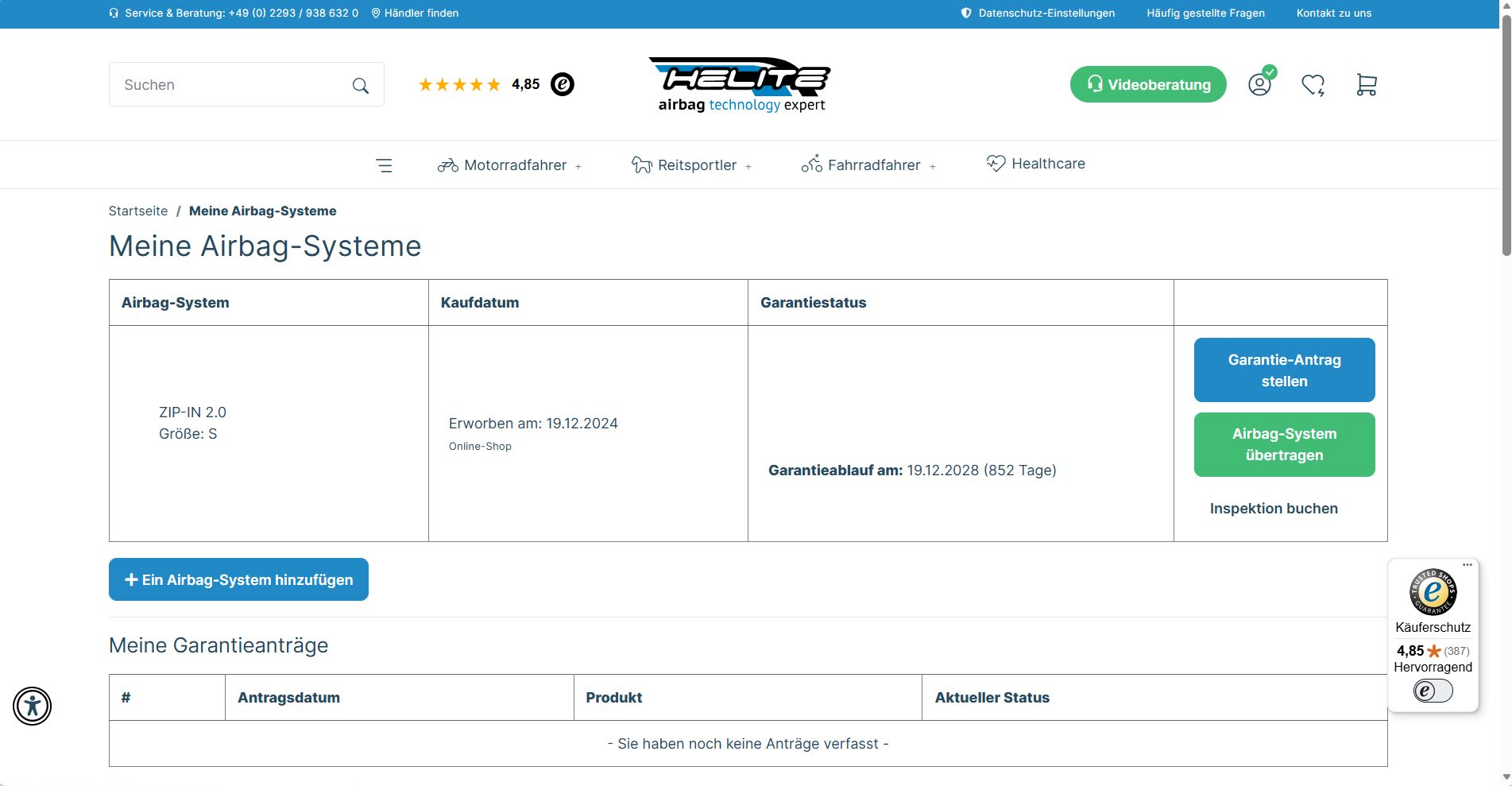Viewport: 1512px width, 786px height.
Task: Expand the Fahrradfahrer menu plus
Action: pos(933,167)
